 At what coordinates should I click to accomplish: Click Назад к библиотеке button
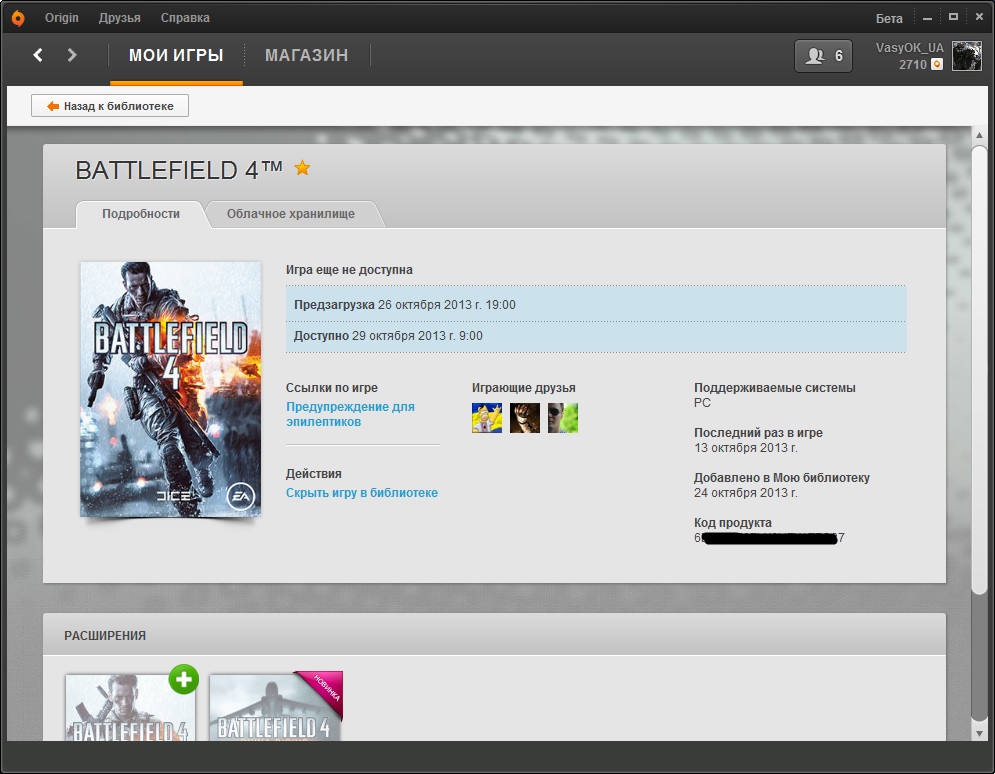click(110, 106)
